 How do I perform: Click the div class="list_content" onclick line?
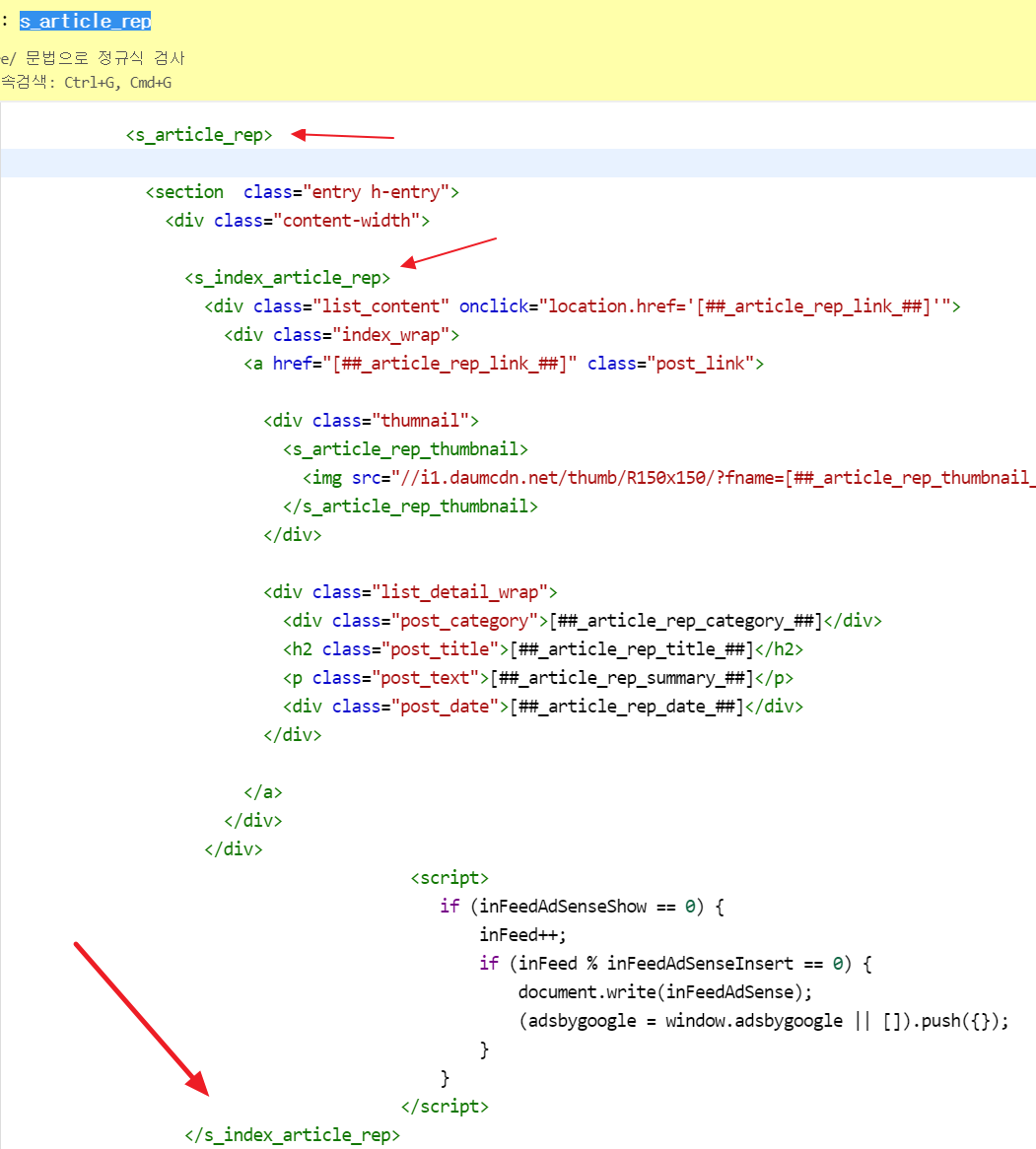click(583, 306)
